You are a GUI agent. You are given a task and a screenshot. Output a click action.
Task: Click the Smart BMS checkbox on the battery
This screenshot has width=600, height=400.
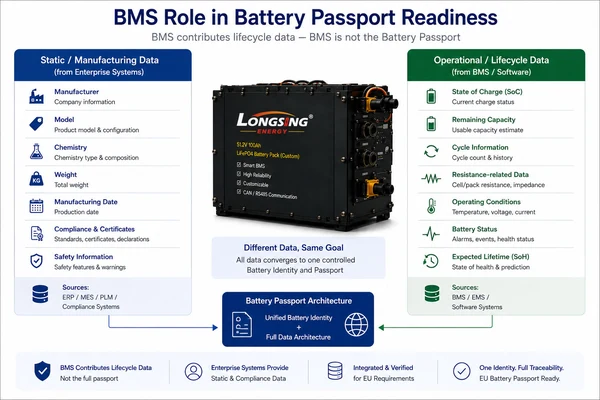coord(239,165)
